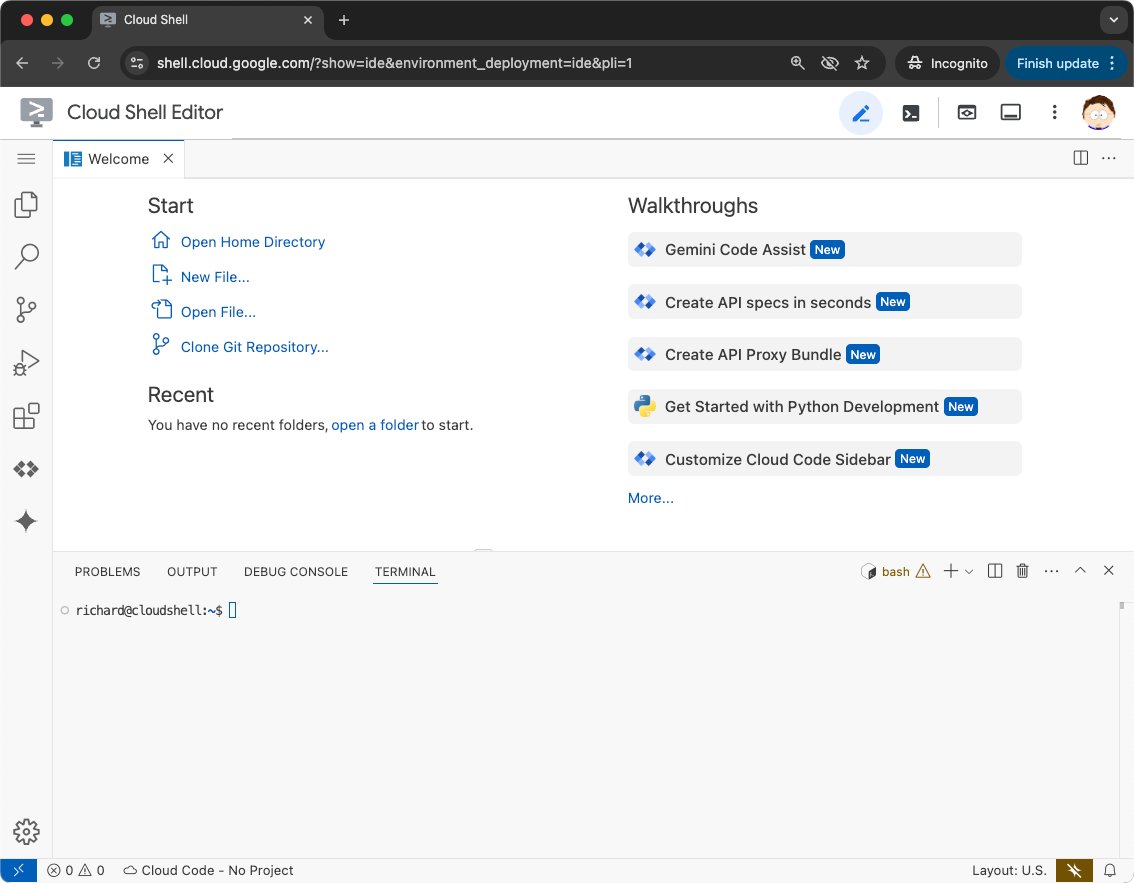Open the browser tab search dropdown
This screenshot has height=883, width=1134.
click(1113, 20)
